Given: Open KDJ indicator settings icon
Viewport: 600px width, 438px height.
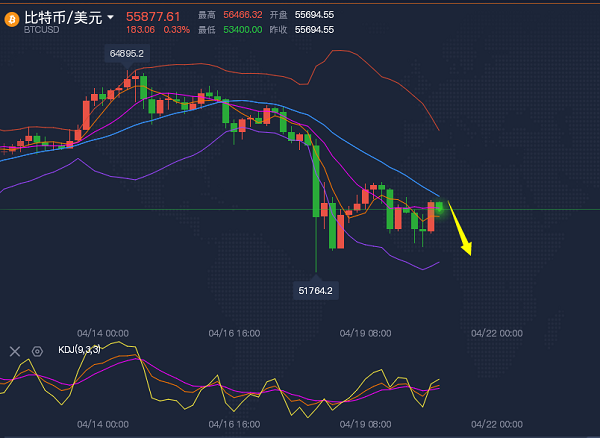Looking at the screenshot, I should click(x=37, y=351).
